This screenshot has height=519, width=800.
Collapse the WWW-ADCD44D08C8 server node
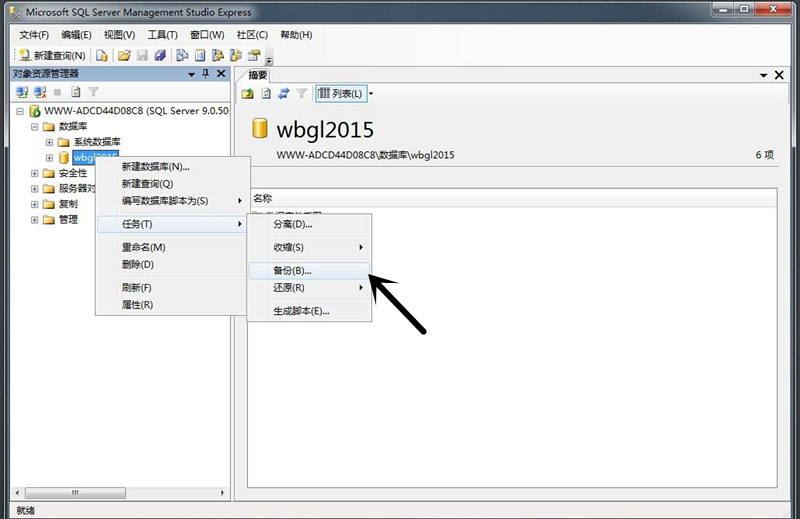[x=19, y=111]
